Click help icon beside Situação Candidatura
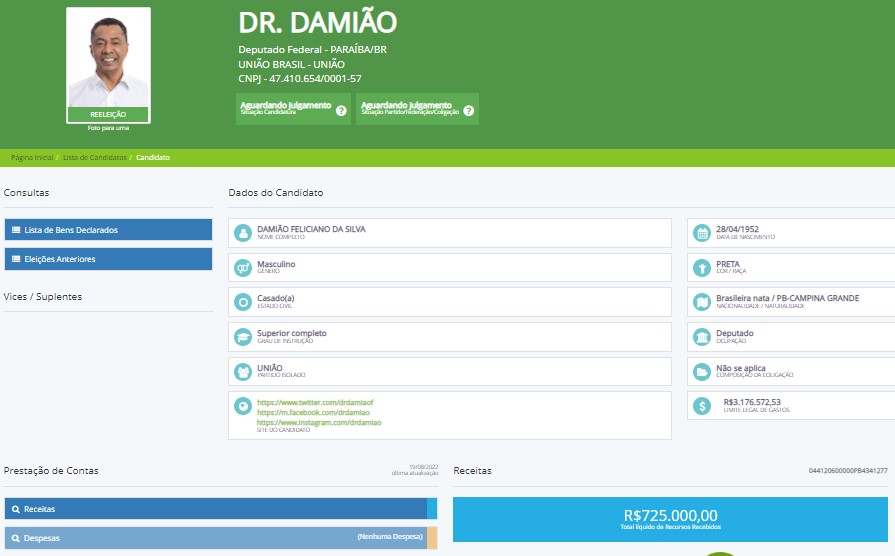 point(341,110)
